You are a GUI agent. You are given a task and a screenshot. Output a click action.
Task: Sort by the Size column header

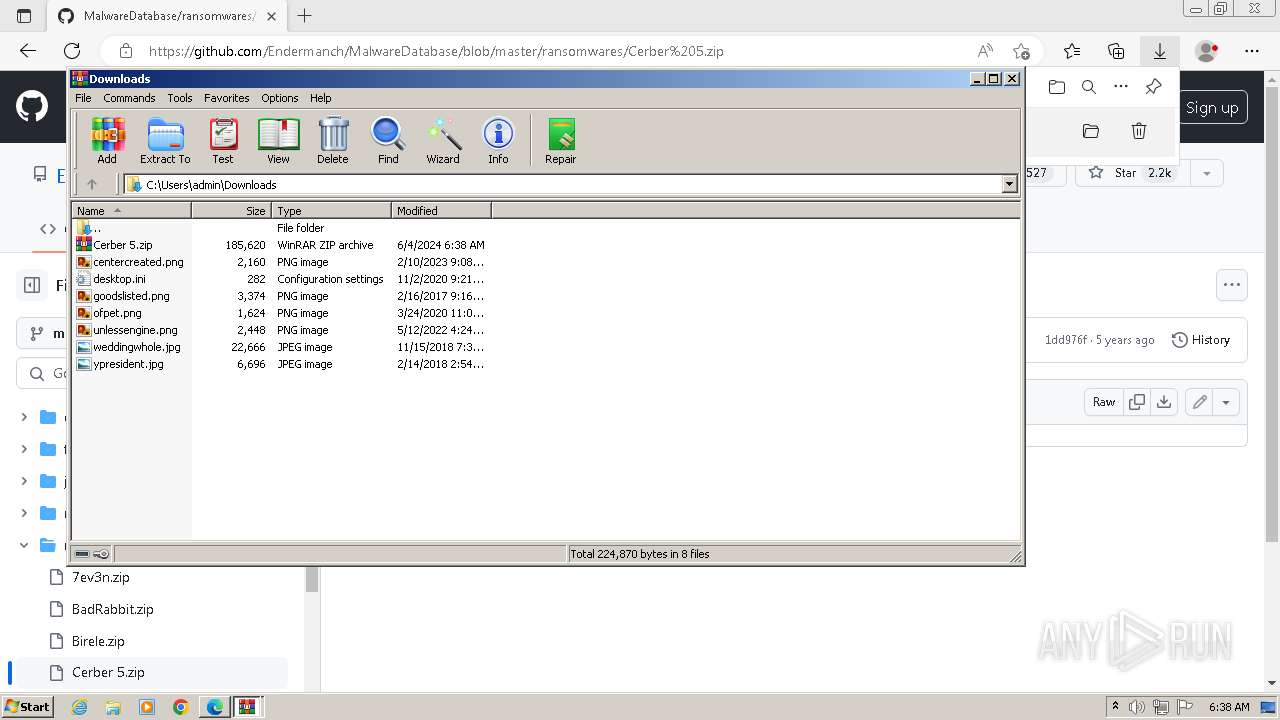231,210
